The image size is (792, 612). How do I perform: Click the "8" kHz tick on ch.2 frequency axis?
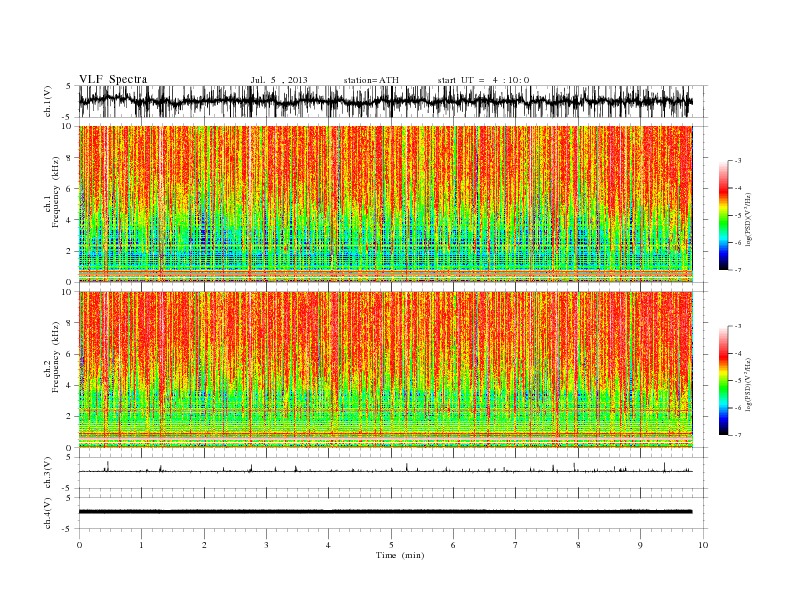[x=70, y=323]
